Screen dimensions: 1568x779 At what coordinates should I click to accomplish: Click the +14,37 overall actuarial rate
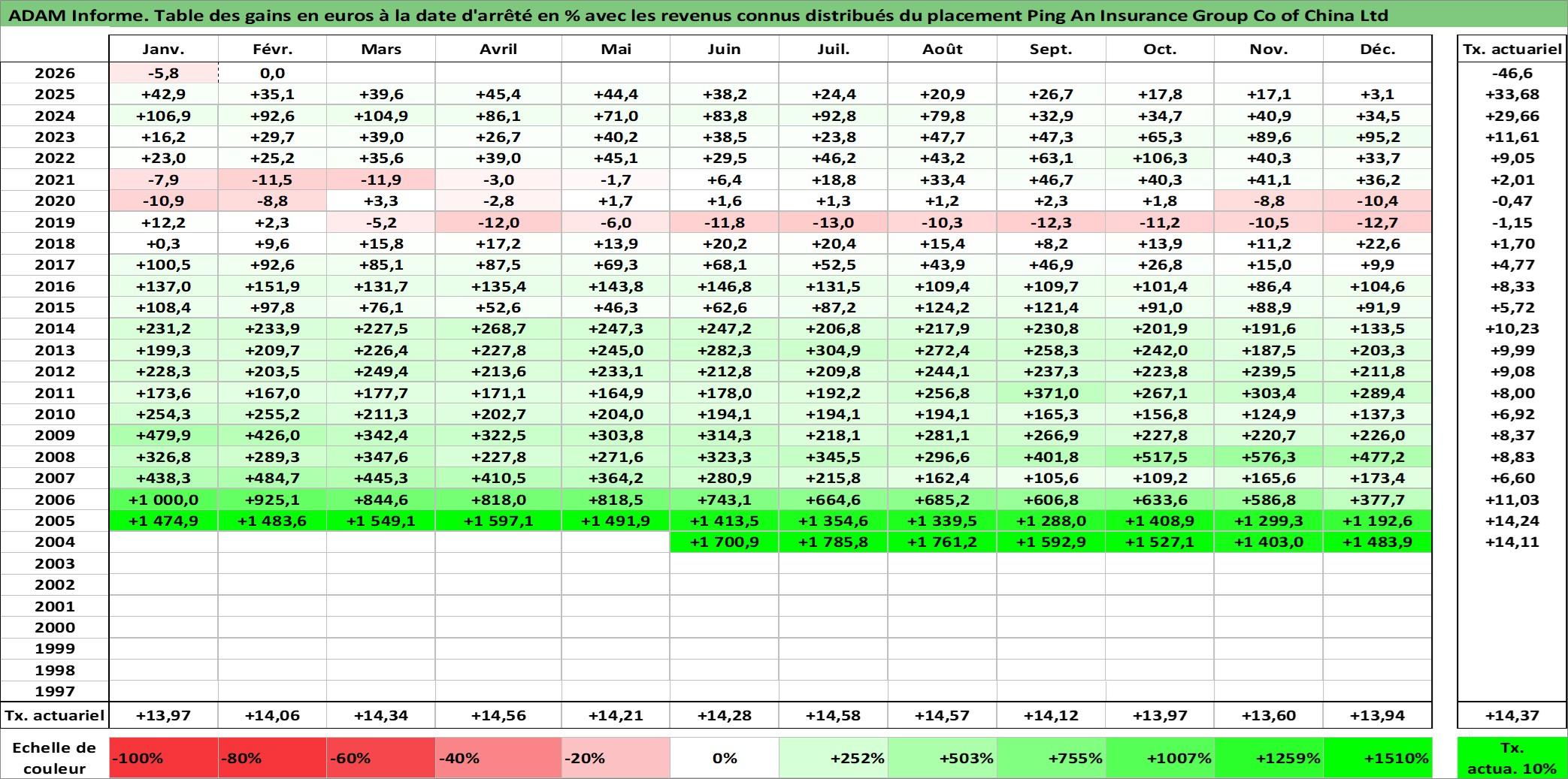(x=1512, y=715)
